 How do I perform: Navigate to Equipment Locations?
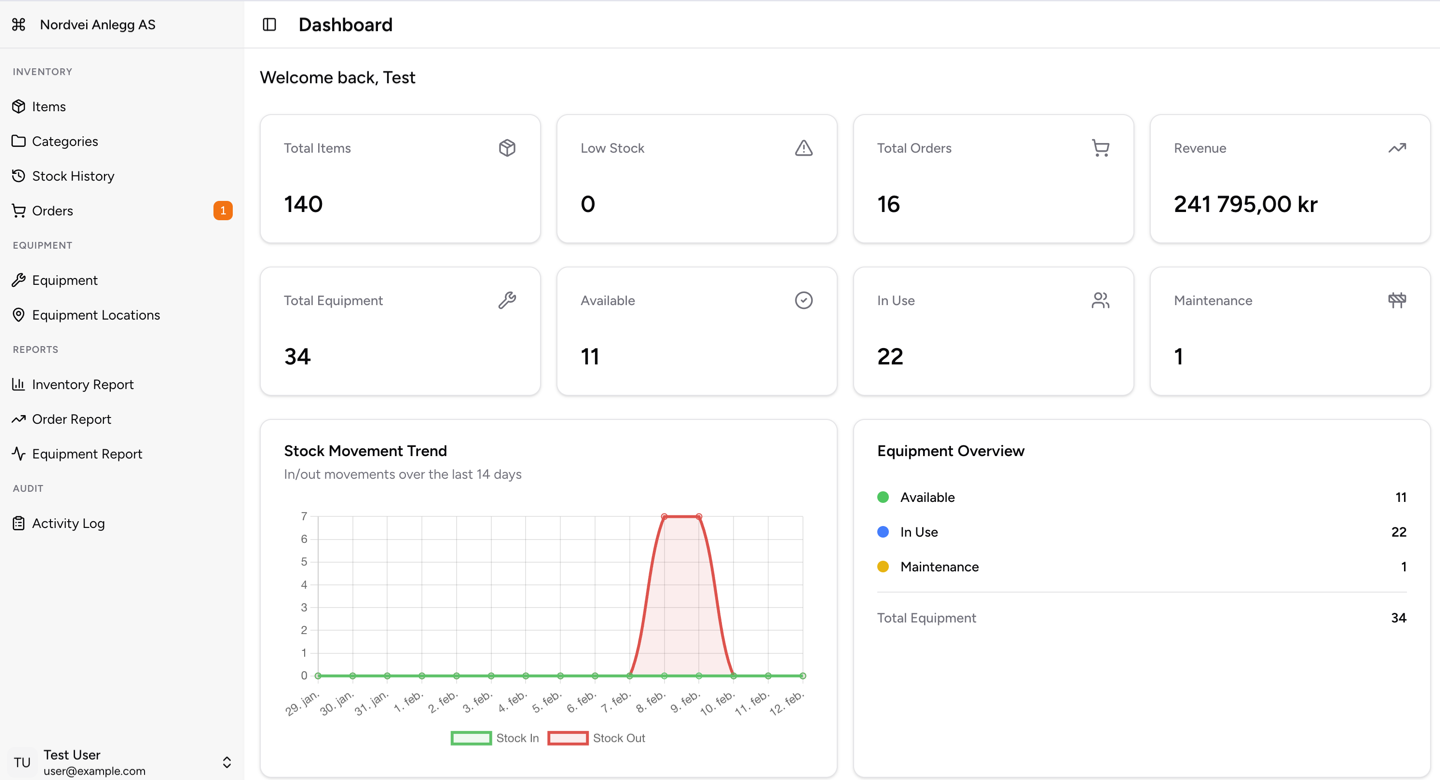[x=97, y=314]
